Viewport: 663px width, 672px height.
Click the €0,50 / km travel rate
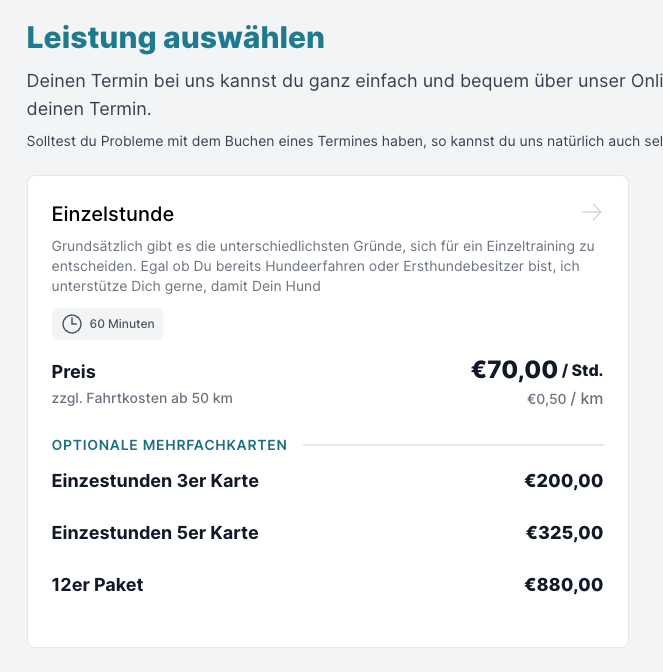565,399
